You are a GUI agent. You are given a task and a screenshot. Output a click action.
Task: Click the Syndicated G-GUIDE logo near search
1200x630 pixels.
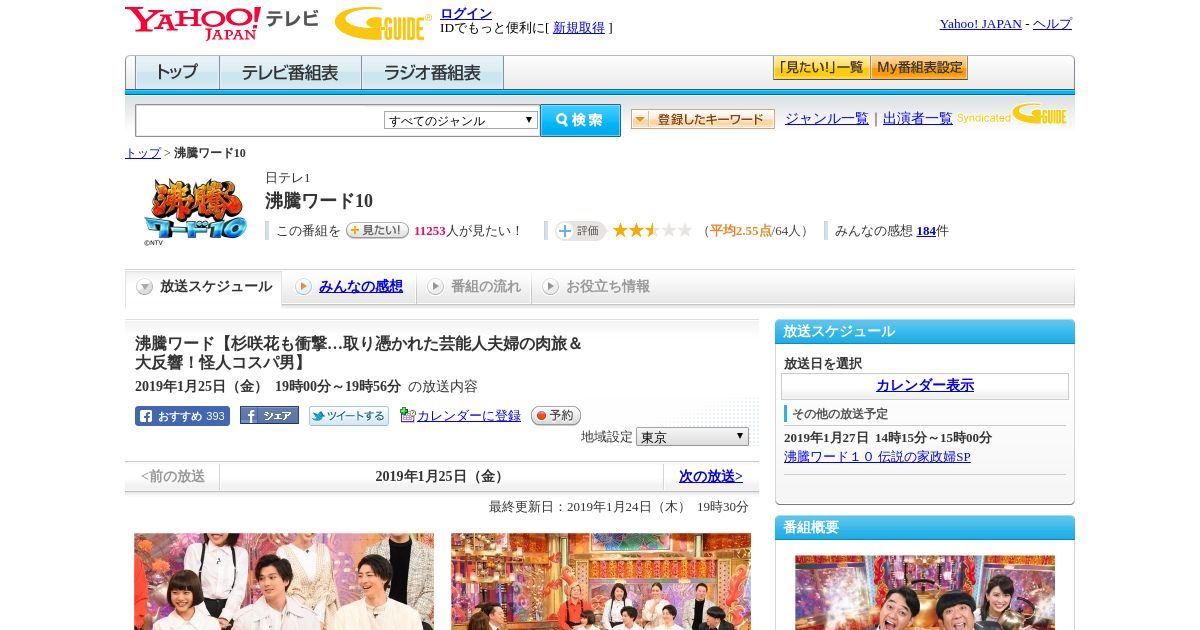tap(1012, 115)
